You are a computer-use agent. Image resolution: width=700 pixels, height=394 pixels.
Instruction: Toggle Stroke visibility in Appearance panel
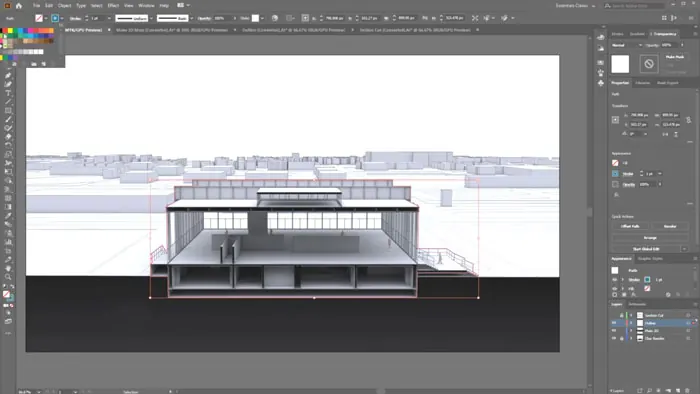[x=615, y=280]
